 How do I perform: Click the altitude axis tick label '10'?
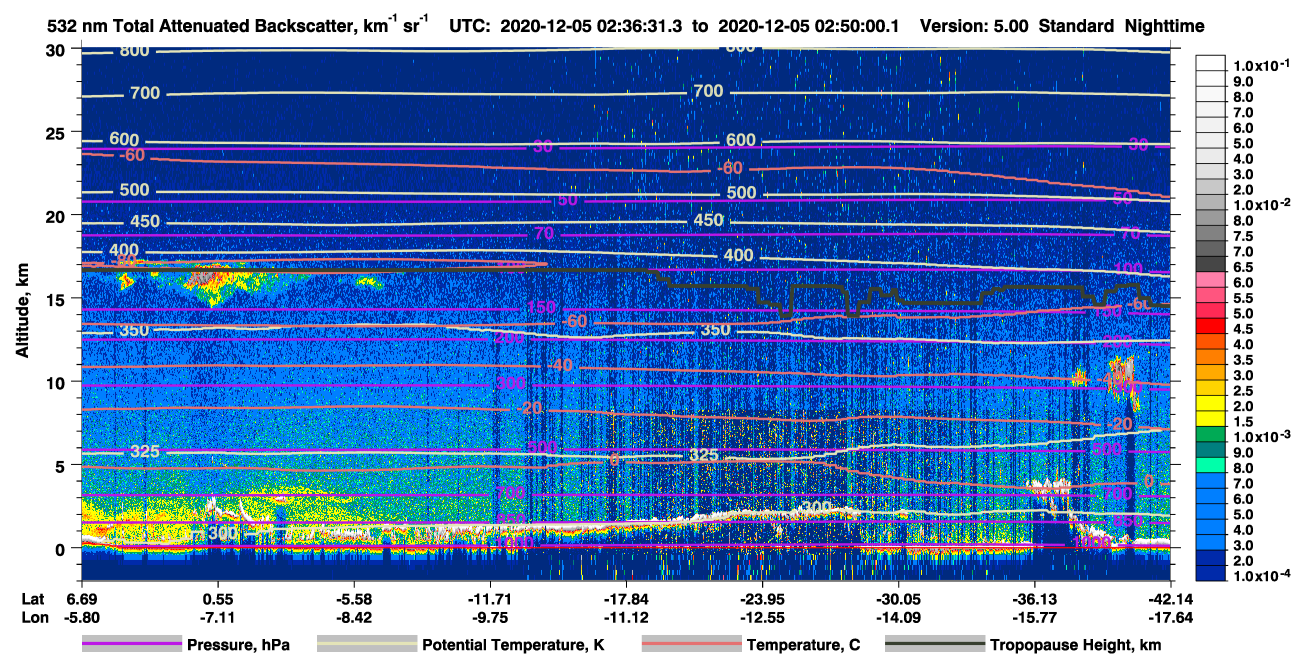(57, 382)
